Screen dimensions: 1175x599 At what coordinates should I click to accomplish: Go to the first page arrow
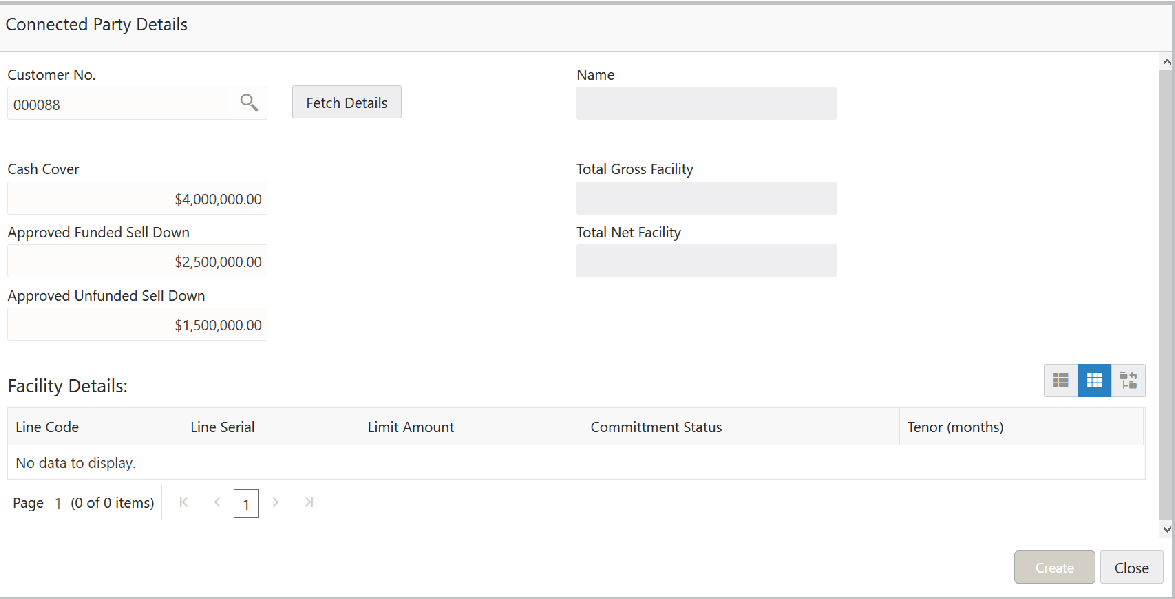184,502
